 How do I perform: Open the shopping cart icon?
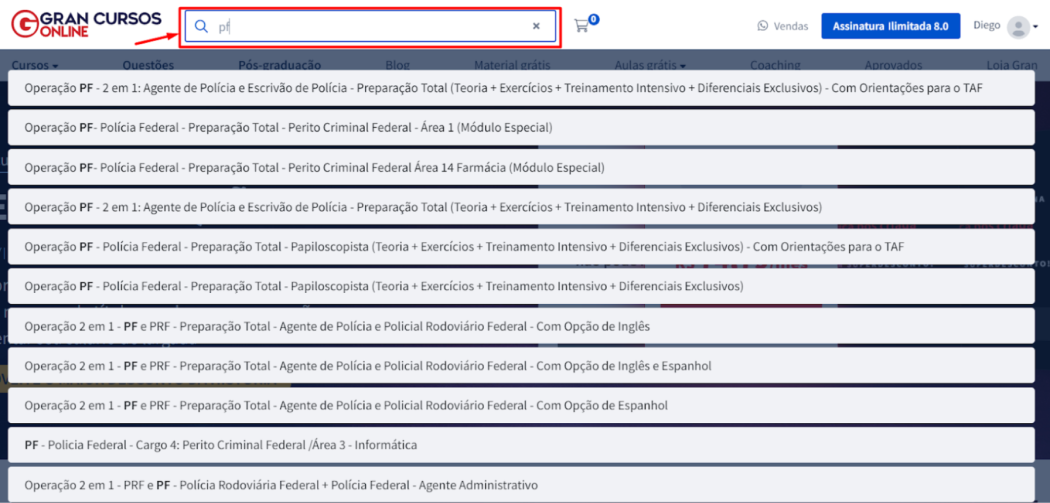[x=582, y=26]
